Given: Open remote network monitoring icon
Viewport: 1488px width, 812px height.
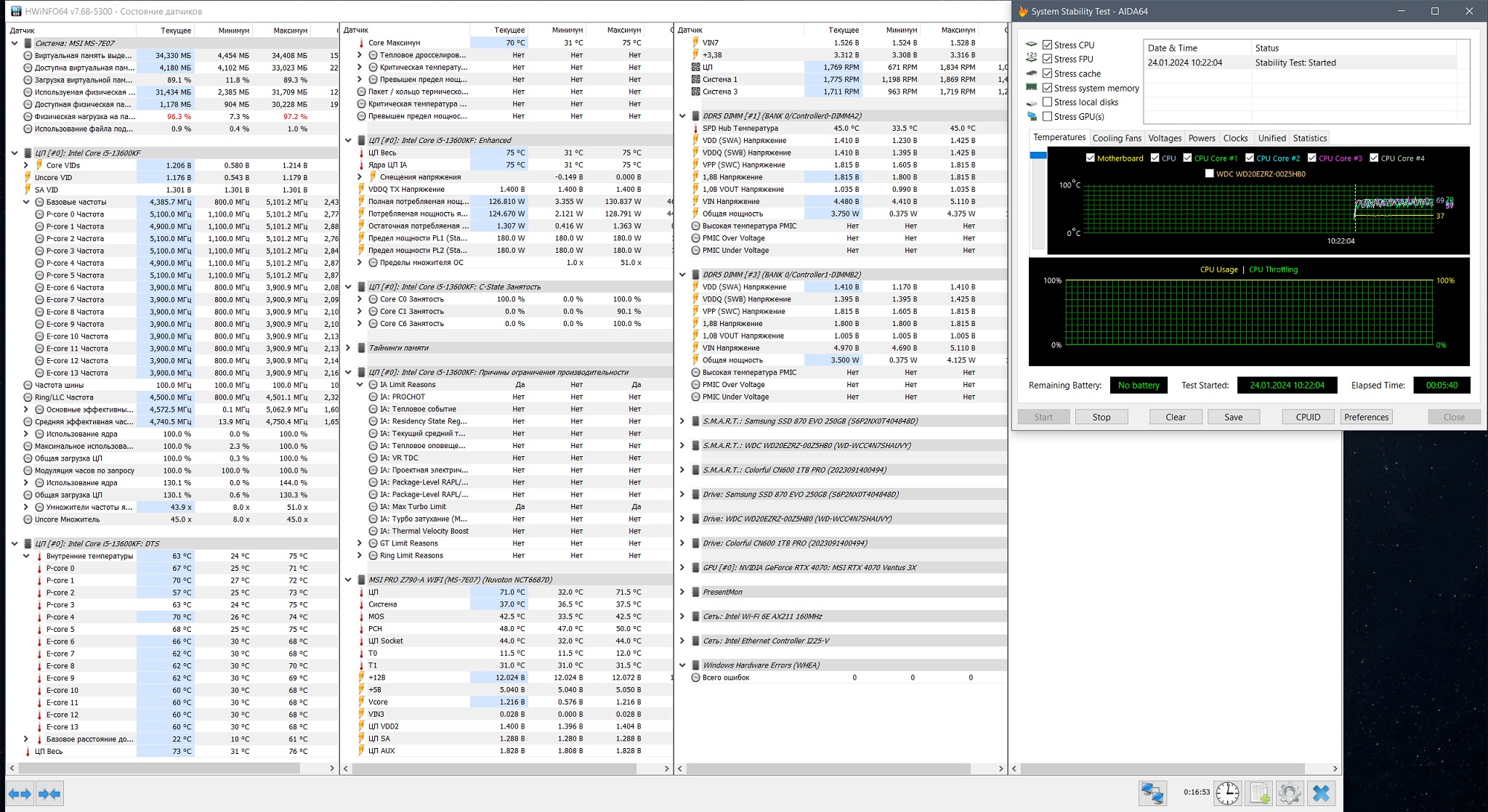Looking at the screenshot, I should pos(1152,793).
